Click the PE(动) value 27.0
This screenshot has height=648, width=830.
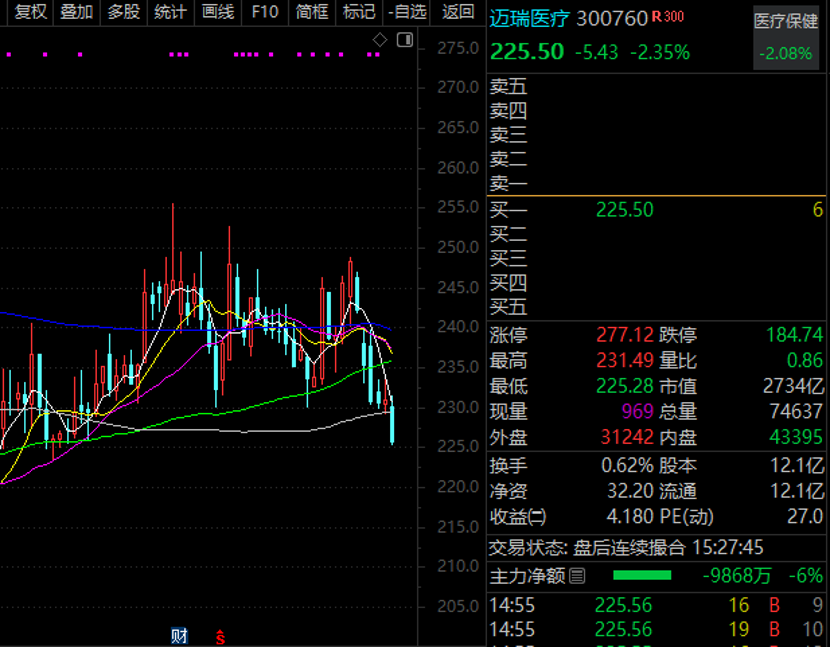pyautogui.click(x=805, y=517)
